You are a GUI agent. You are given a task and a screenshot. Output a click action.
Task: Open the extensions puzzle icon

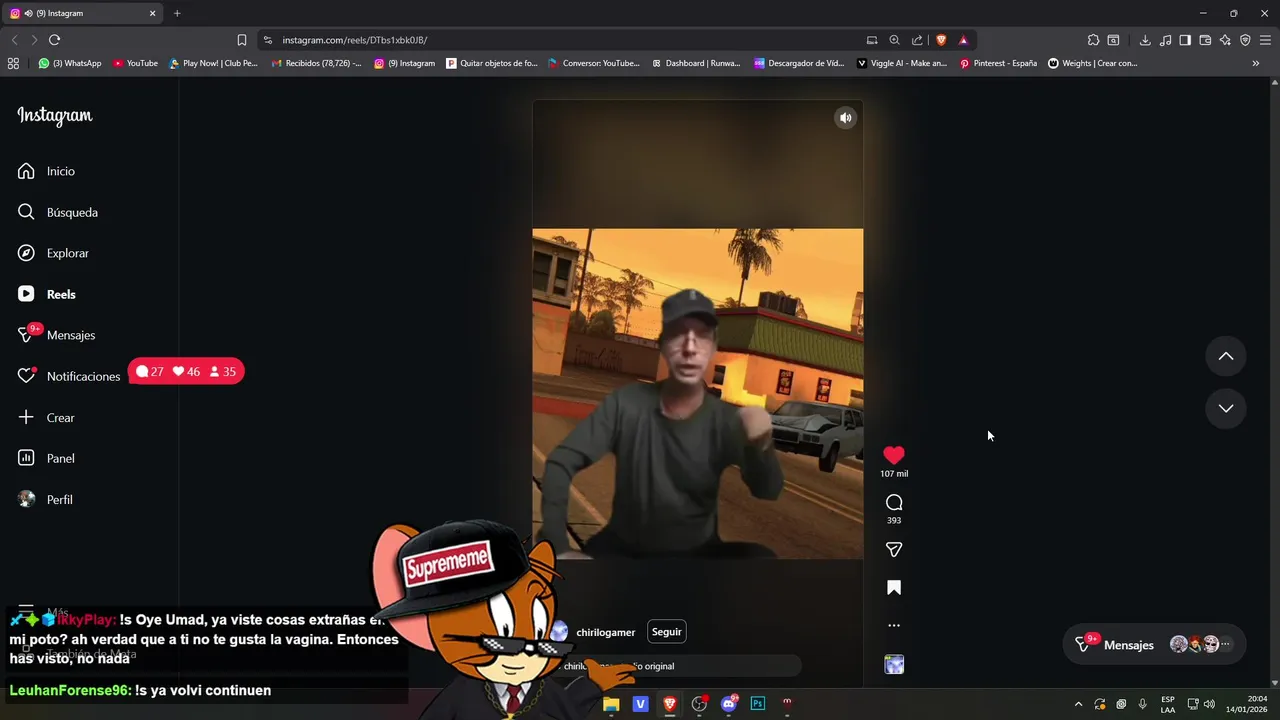1093,40
